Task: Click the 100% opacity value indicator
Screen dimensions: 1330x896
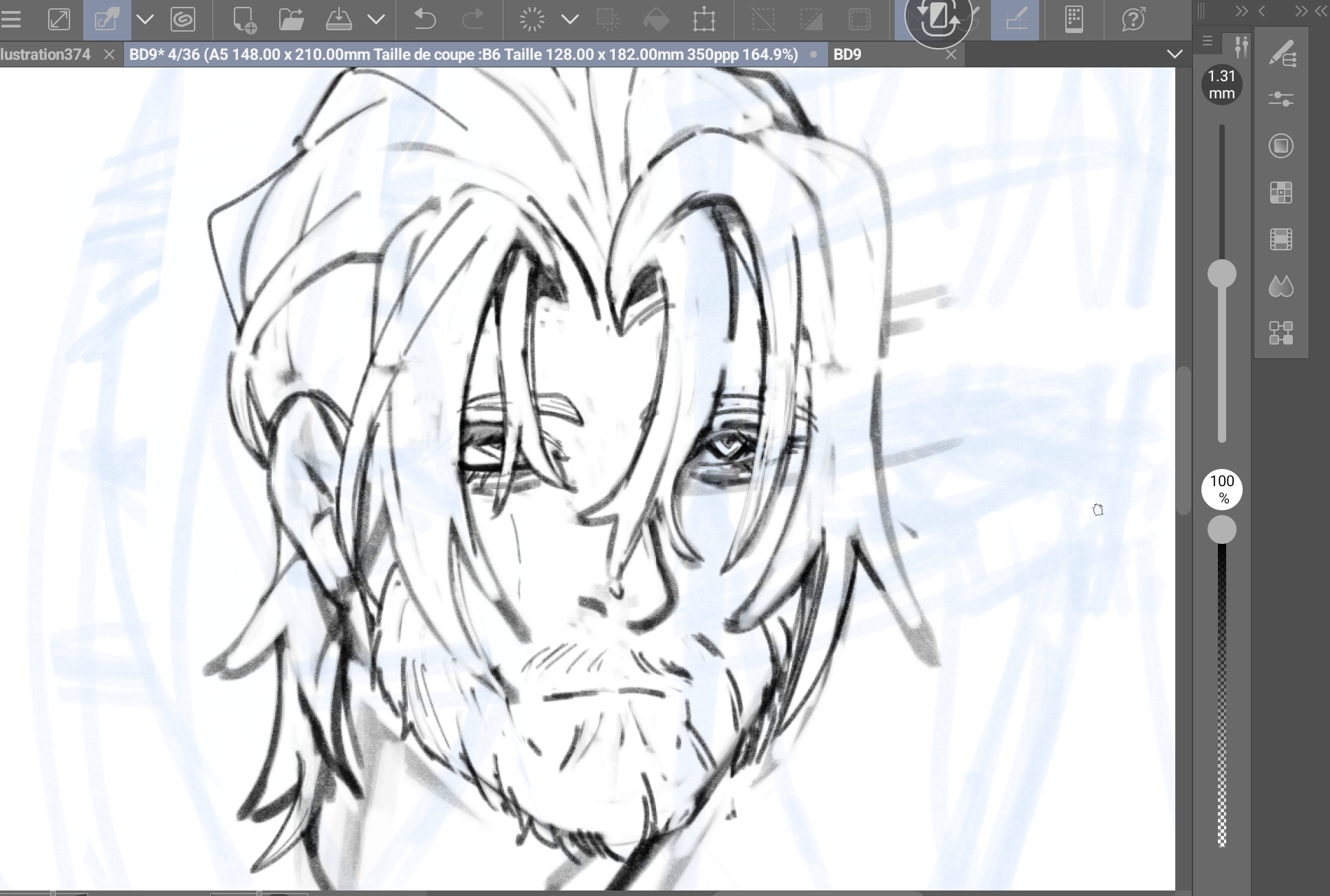Action: pyautogui.click(x=1222, y=489)
